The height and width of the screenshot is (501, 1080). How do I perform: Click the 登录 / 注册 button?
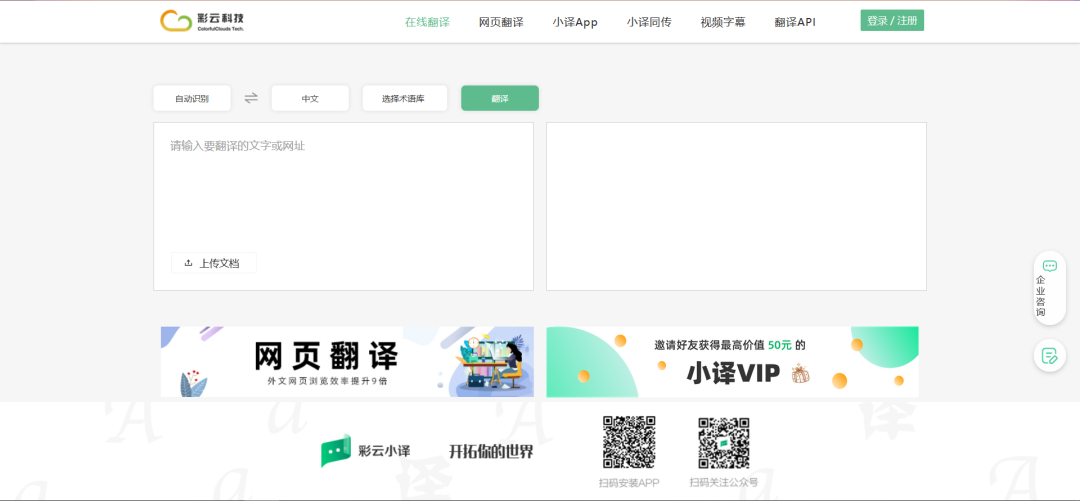pos(892,21)
